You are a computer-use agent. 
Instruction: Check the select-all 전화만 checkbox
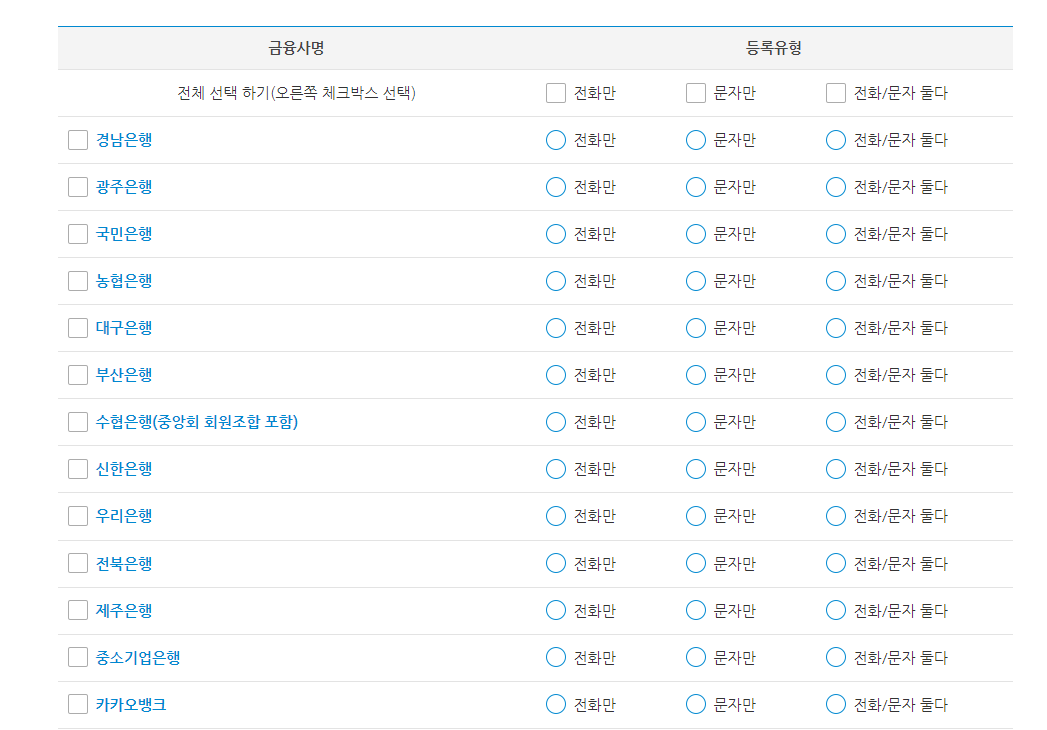[x=556, y=93]
